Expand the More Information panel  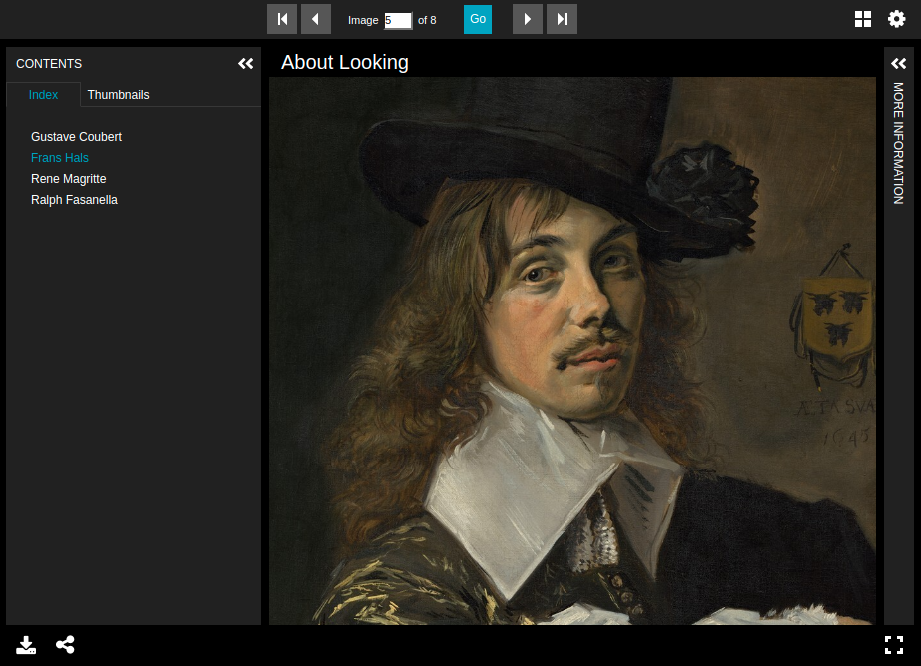tap(899, 63)
